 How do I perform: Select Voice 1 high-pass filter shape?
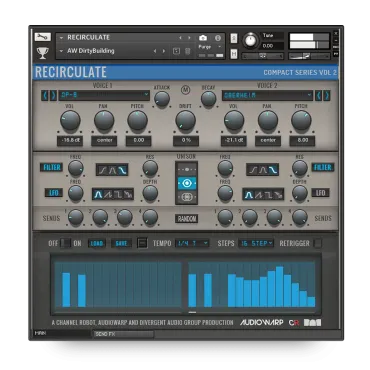tap(103, 170)
